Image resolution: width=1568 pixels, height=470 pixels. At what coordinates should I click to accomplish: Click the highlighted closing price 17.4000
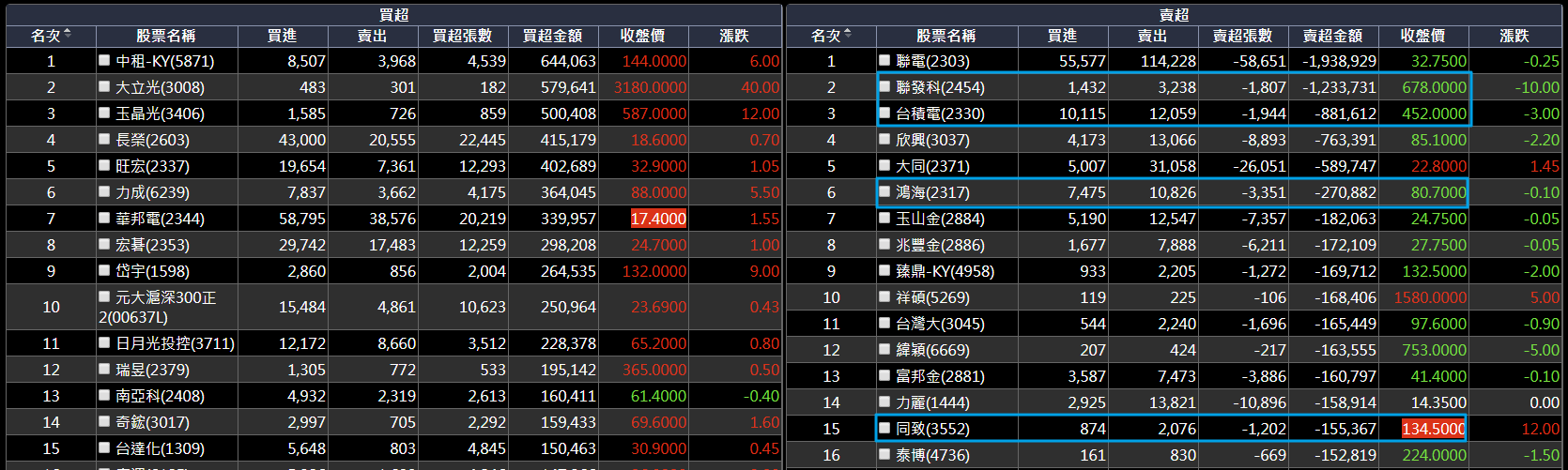(658, 219)
